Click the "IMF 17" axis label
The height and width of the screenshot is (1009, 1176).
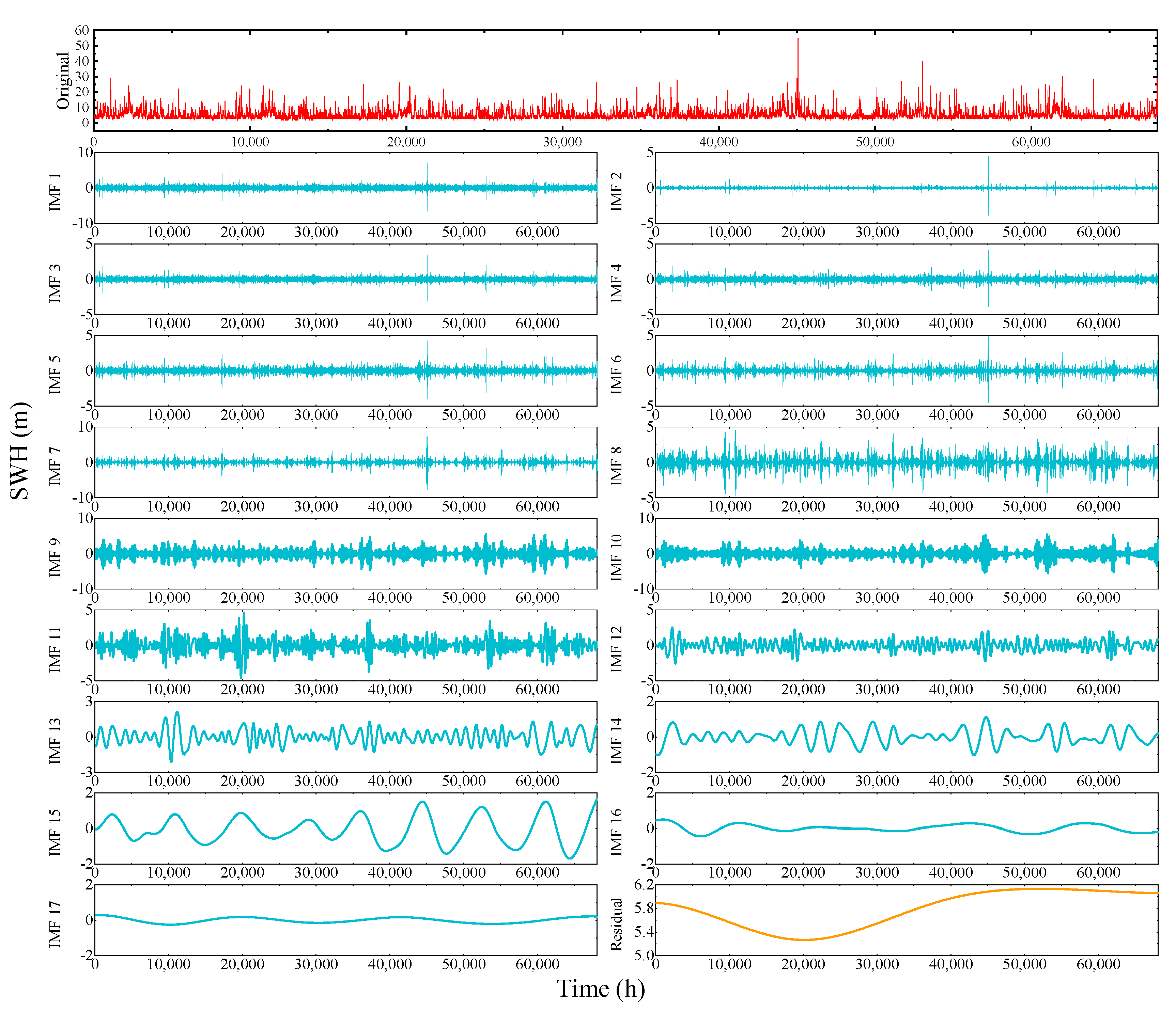pos(56,925)
